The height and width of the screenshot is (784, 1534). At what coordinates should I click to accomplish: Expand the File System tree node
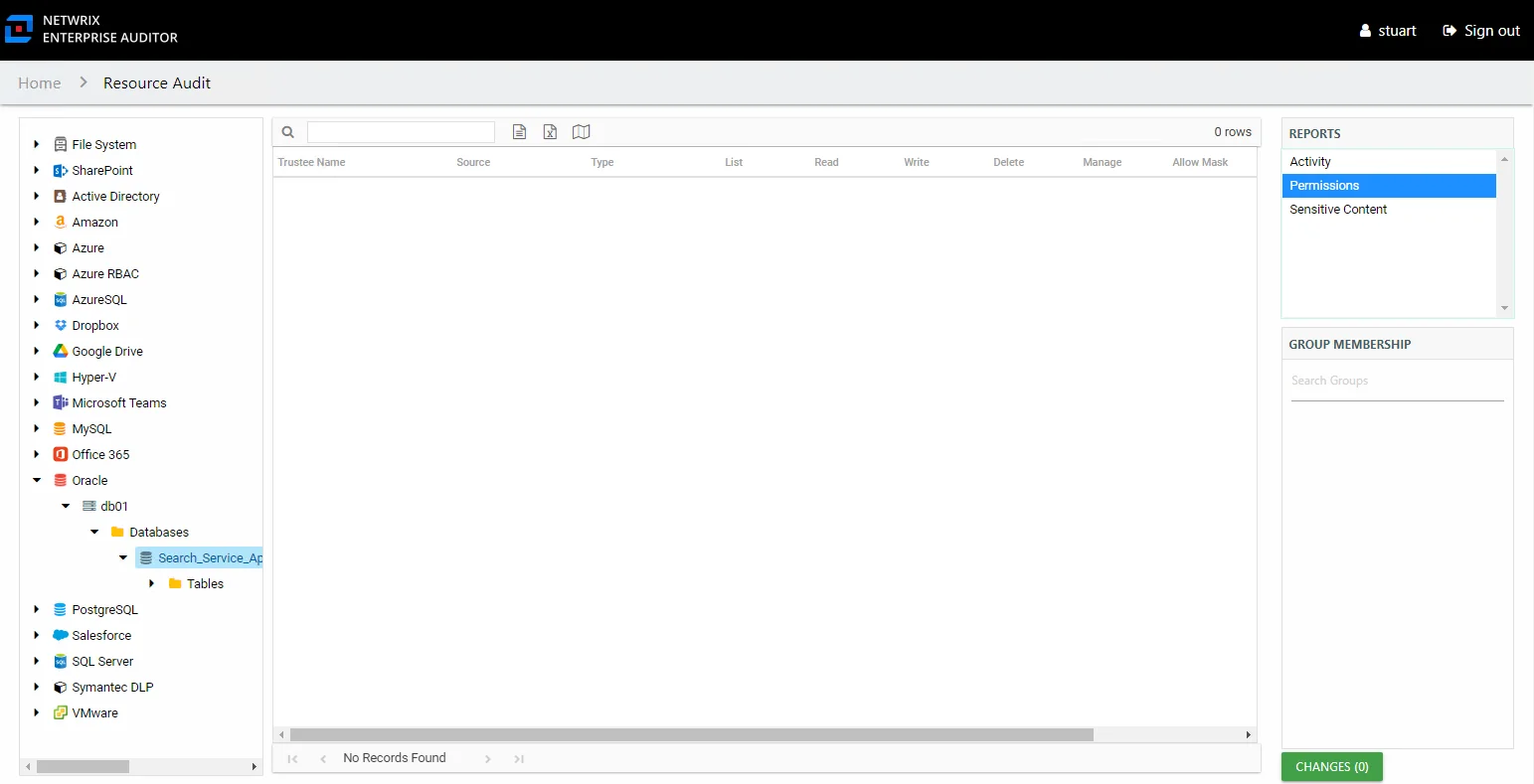[x=37, y=144]
